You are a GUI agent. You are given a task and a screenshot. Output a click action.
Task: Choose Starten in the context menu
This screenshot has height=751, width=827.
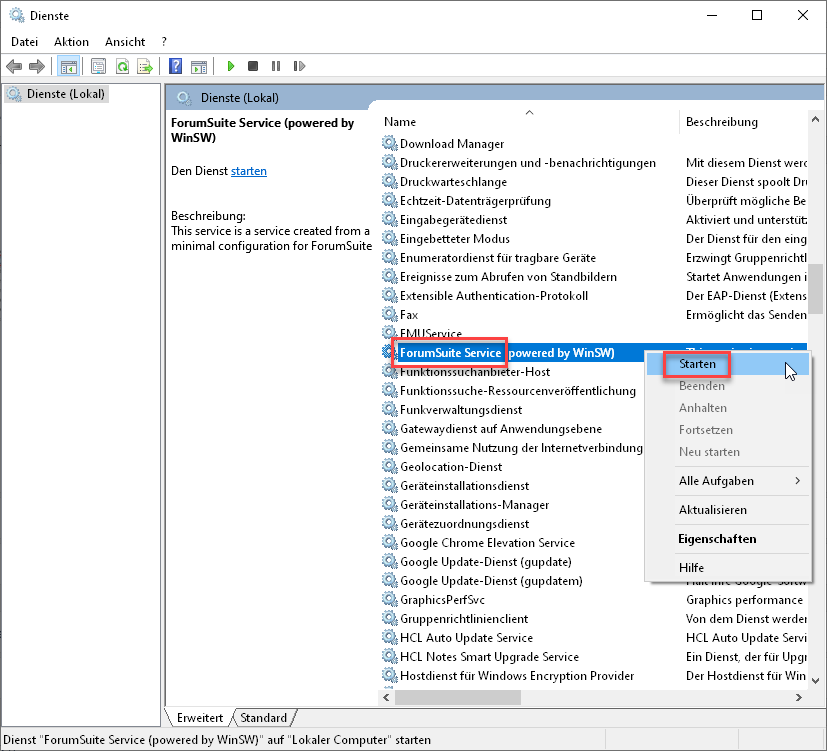pyautogui.click(x=697, y=364)
